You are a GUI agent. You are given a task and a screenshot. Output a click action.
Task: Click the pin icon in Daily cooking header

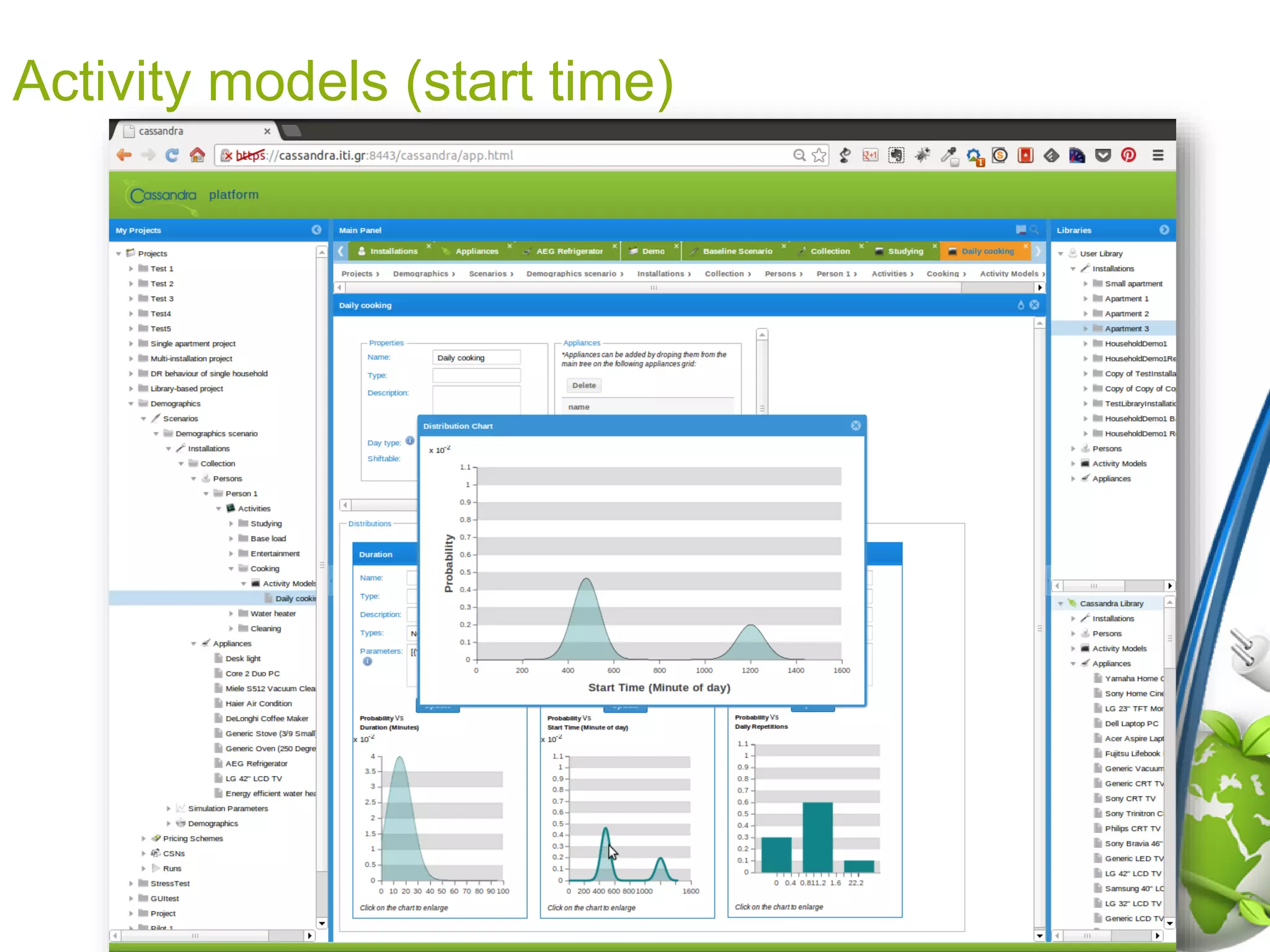pyautogui.click(x=1021, y=305)
